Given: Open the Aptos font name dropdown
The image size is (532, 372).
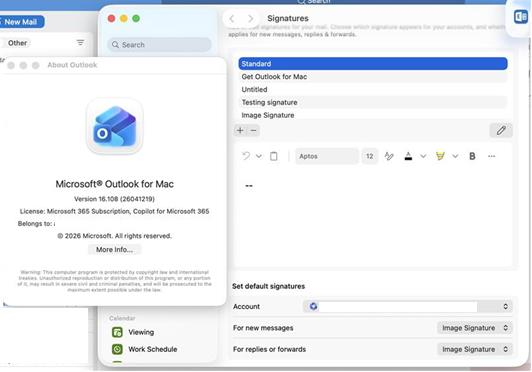Looking at the screenshot, I should [x=326, y=156].
